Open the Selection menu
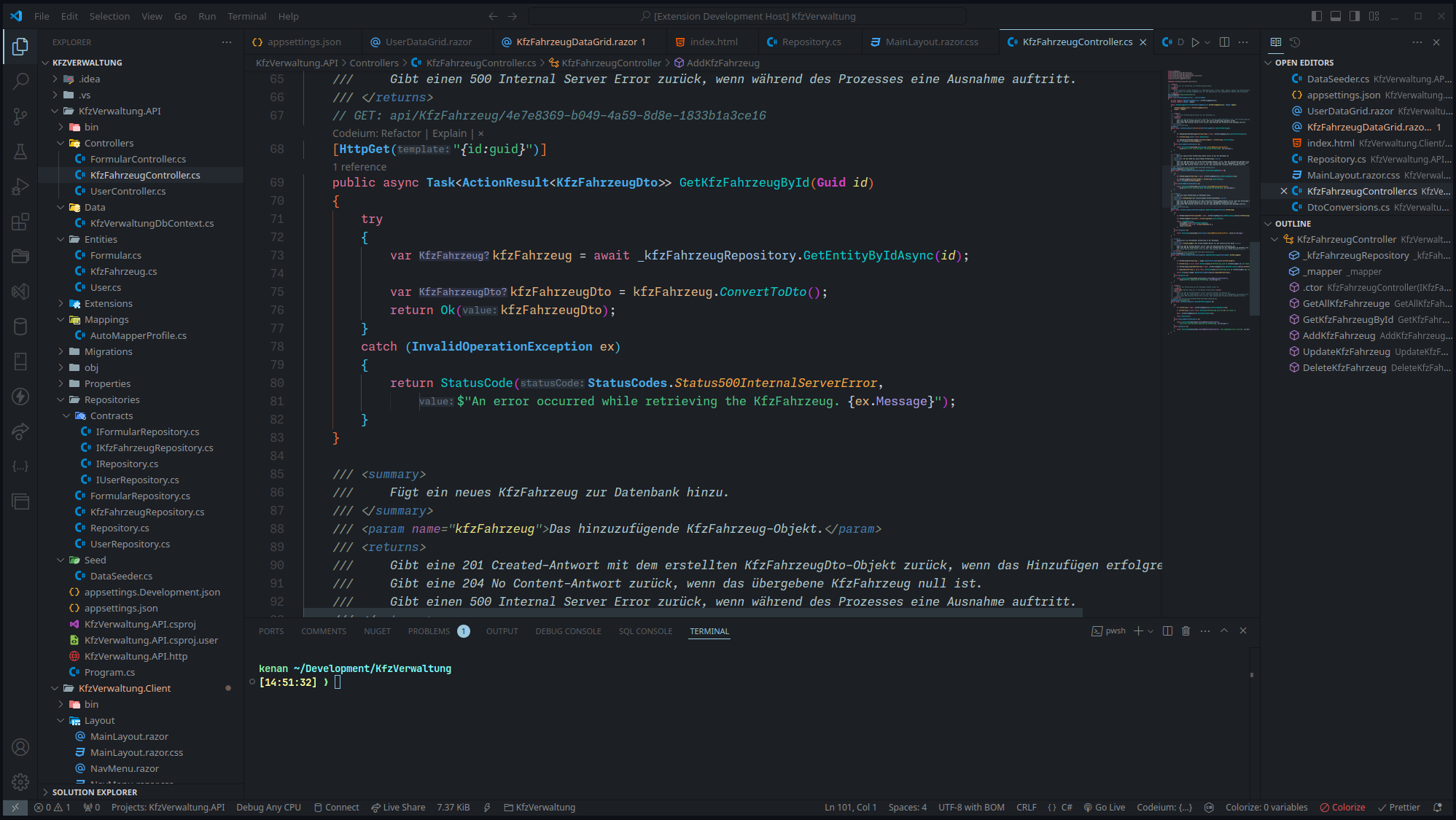 pyautogui.click(x=109, y=16)
